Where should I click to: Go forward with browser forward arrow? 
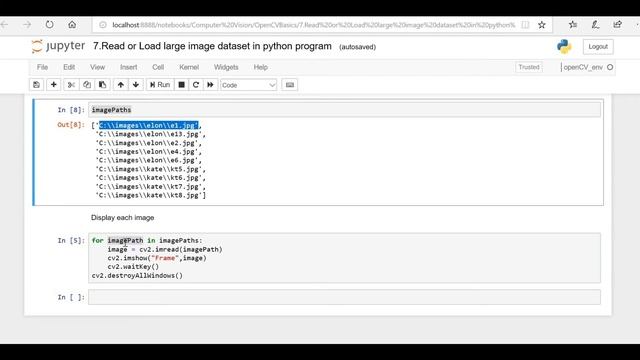pyautogui.click(x=27, y=25)
